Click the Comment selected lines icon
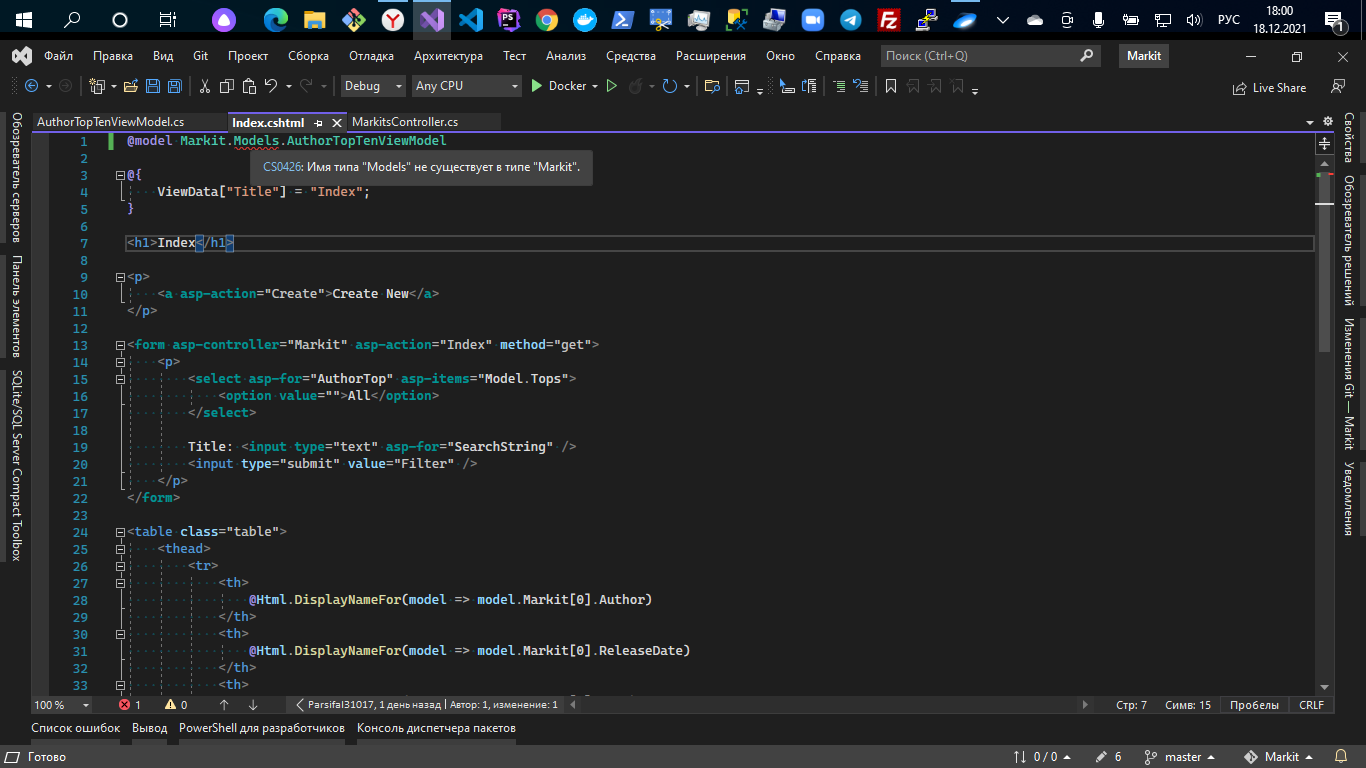 tap(839, 86)
